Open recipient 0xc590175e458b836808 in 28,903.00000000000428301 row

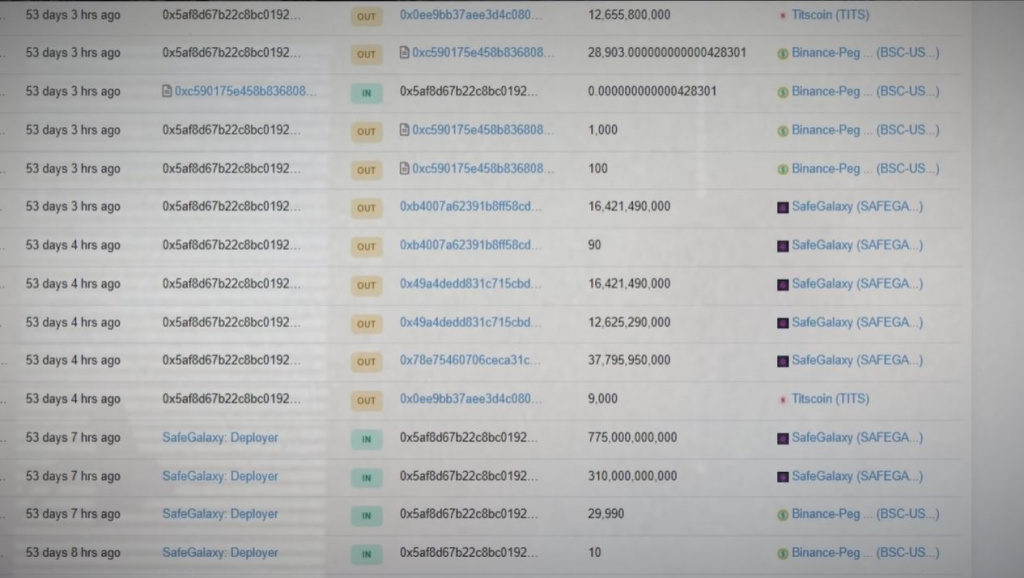click(483, 53)
